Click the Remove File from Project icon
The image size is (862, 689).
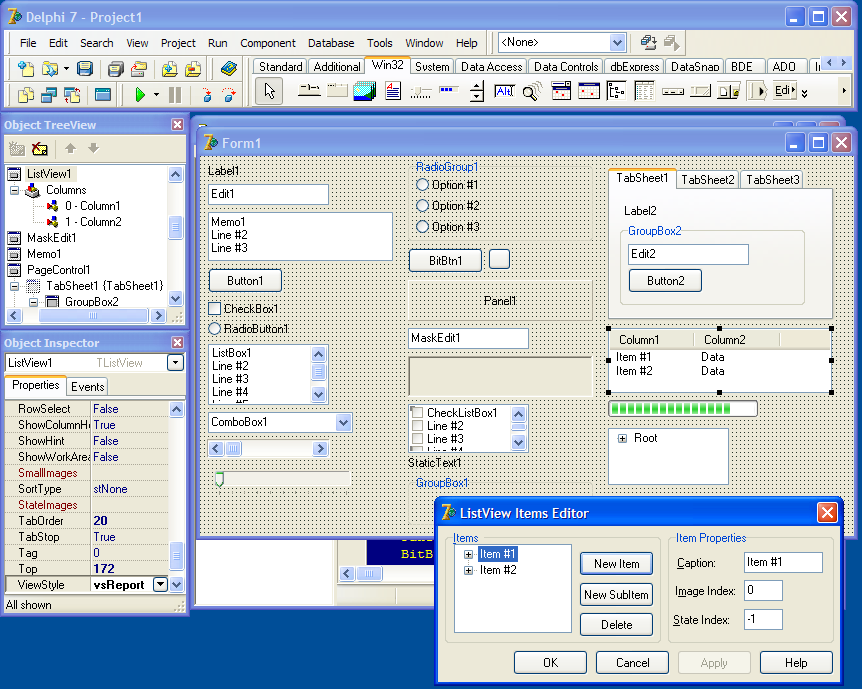[193, 69]
